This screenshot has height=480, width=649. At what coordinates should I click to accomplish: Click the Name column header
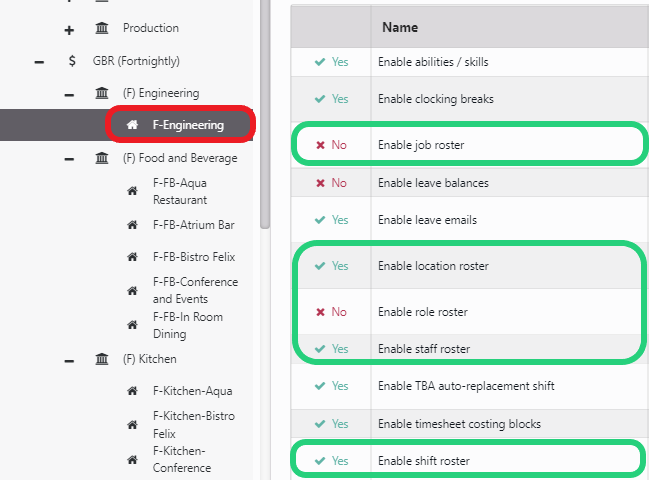(x=400, y=27)
